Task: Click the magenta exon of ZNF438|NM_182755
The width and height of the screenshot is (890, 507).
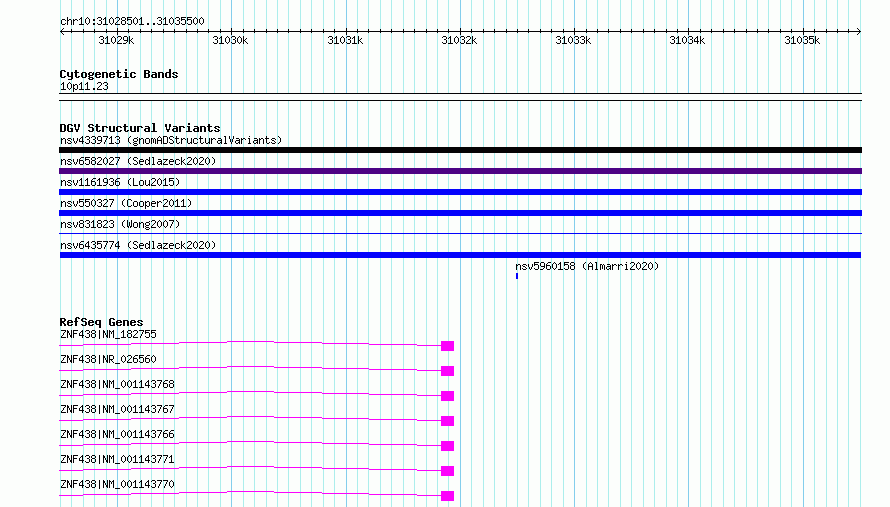Action: (x=447, y=346)
